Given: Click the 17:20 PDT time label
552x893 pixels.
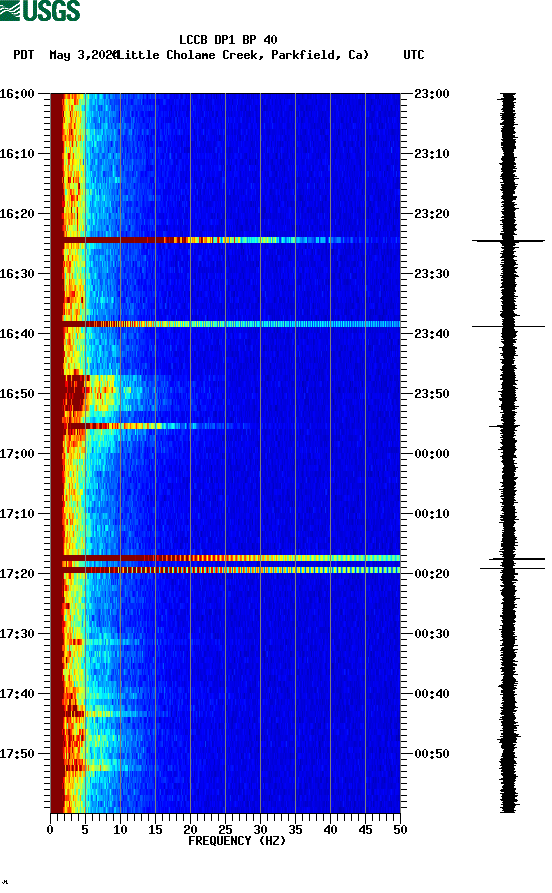Looking at the screenshot, I should [17, 574].
